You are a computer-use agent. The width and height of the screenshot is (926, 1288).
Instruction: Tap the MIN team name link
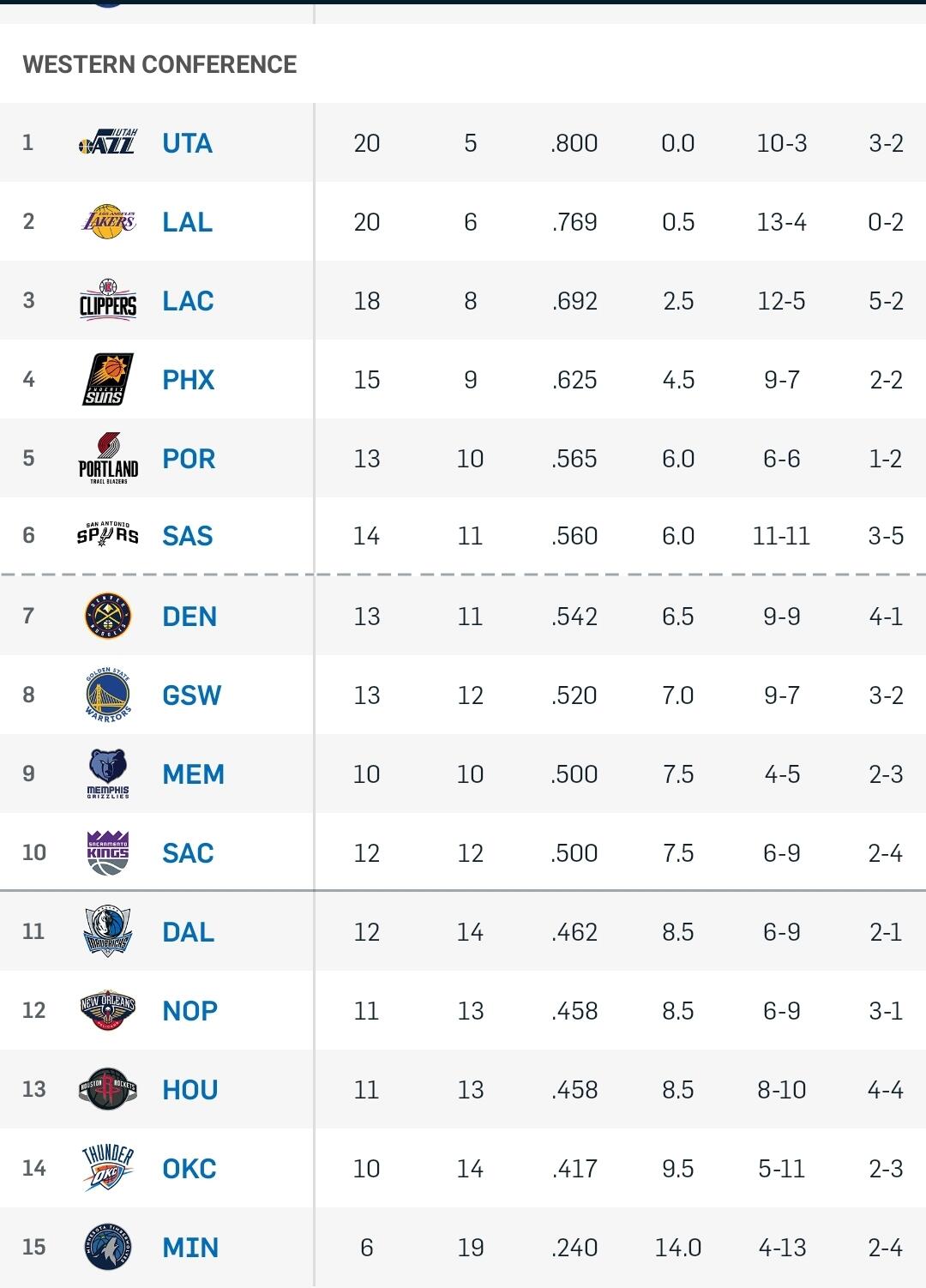(x=190, y=1248)
